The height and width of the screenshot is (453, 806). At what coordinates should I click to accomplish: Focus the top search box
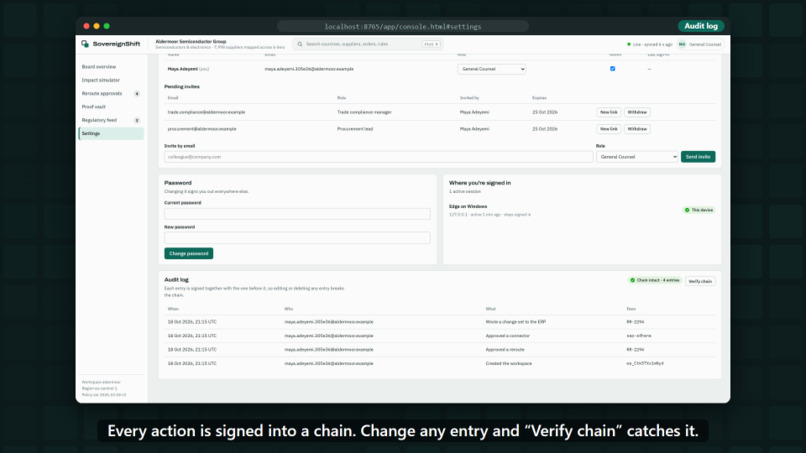coord(368,44)
